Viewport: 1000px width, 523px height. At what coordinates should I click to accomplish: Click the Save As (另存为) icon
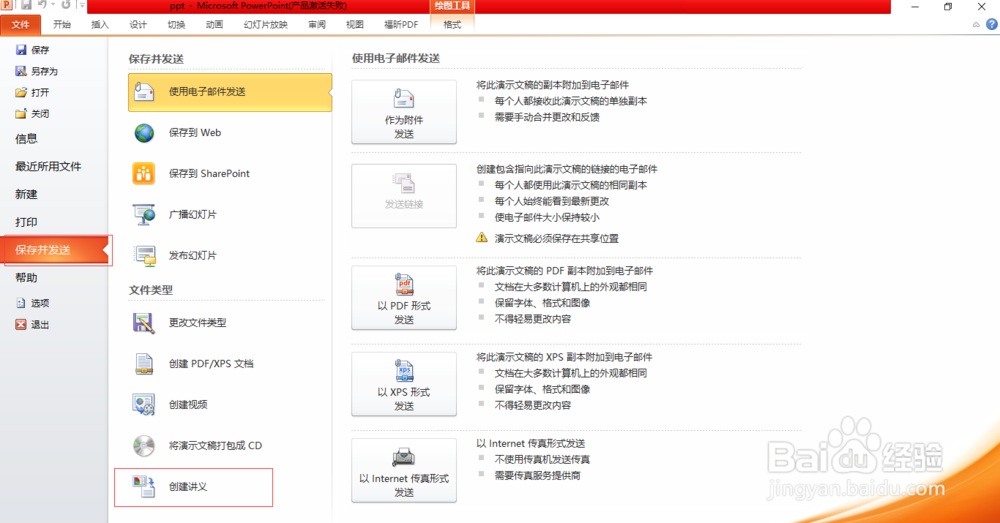[x=21, y=71]
